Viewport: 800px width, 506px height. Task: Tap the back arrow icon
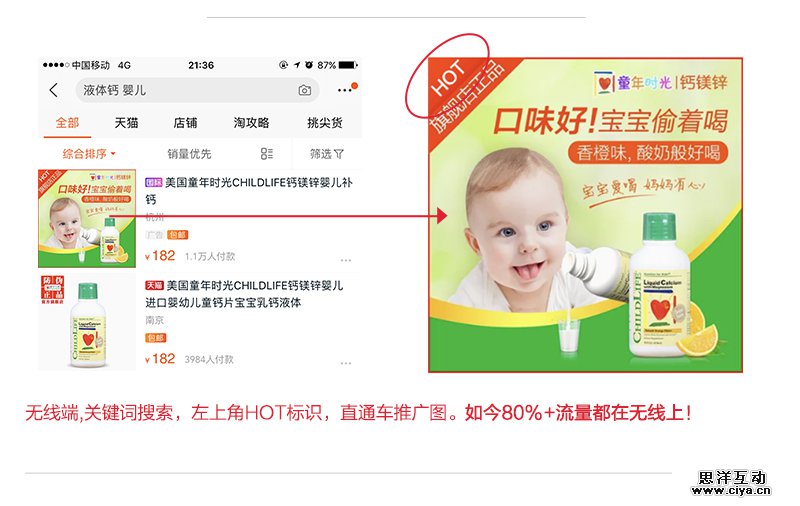[x=54, y=90]
